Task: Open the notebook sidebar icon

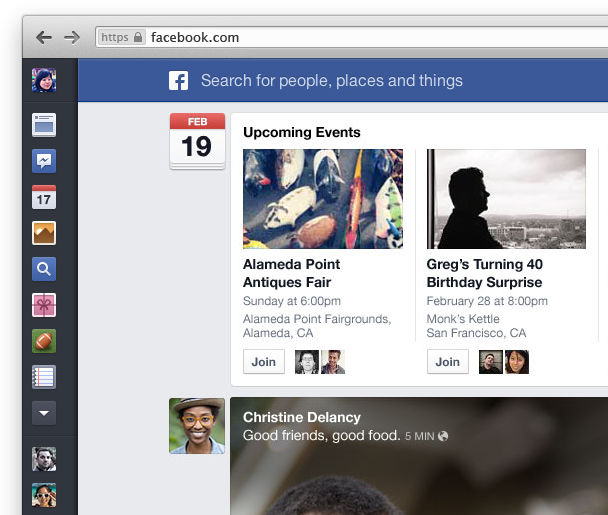Action: (x=44, y=377)
